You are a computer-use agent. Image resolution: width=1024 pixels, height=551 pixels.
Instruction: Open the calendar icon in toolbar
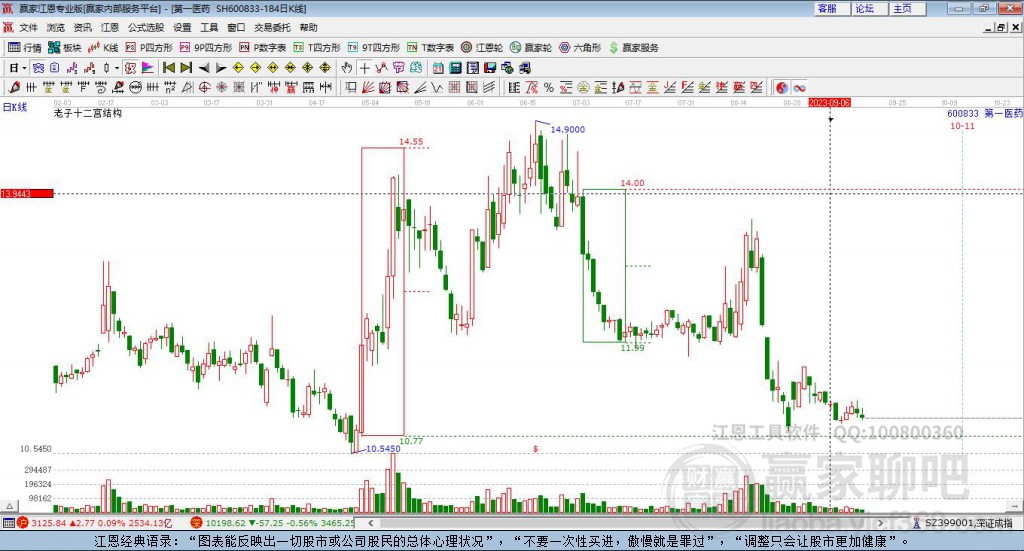pos(438,68)
